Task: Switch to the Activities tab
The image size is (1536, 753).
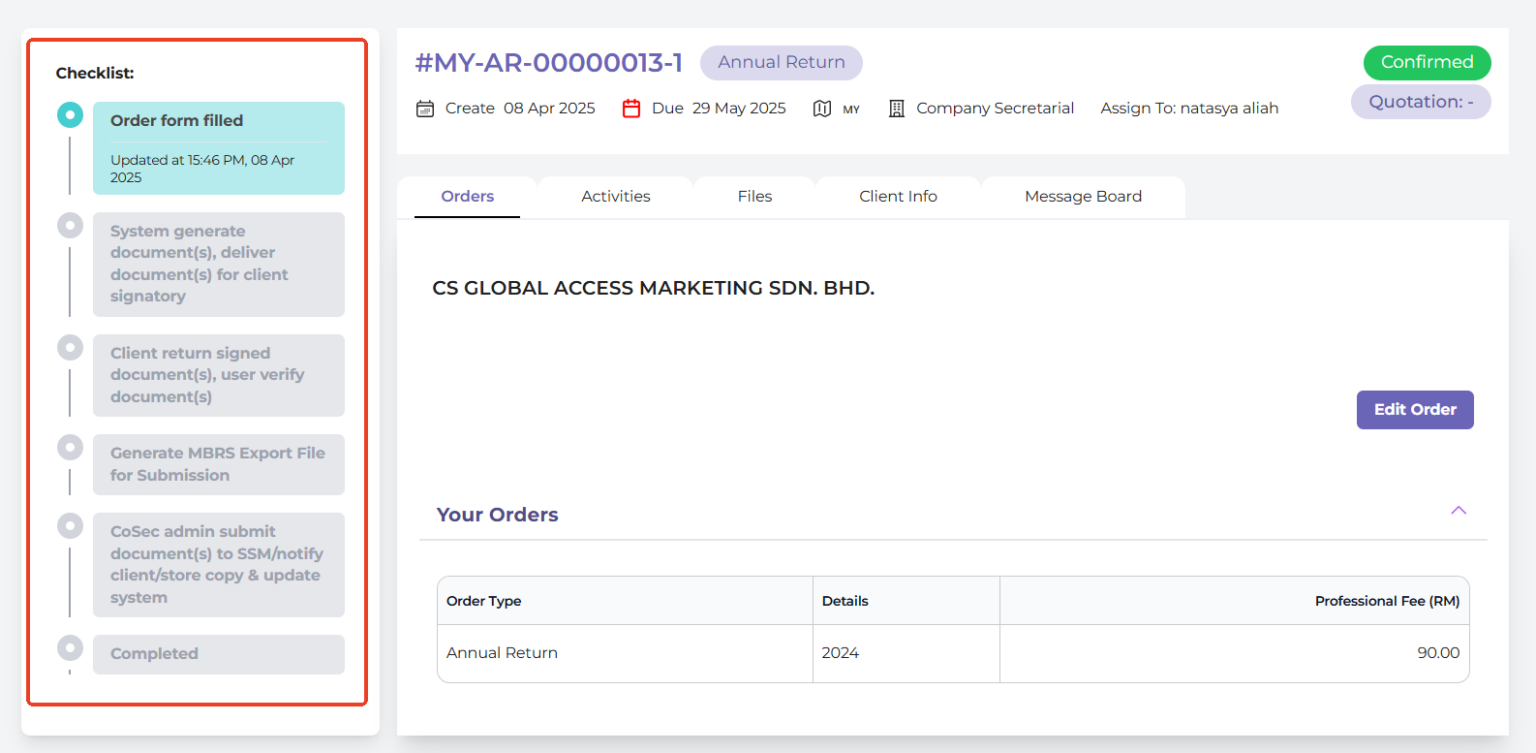Action: click(615, 196)
